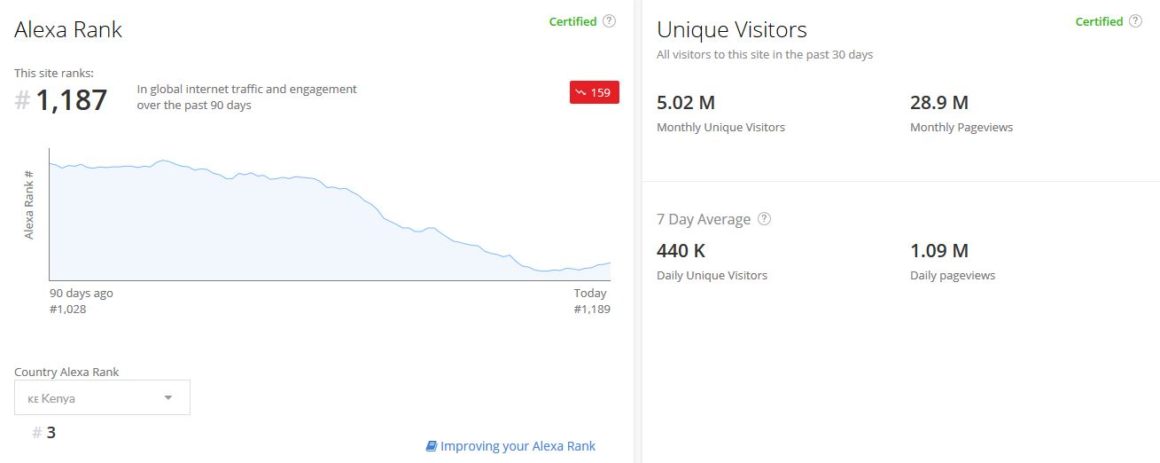1160x463 pixels.
Task: Click the Daily pageviews label
Action: pos(952,275)
